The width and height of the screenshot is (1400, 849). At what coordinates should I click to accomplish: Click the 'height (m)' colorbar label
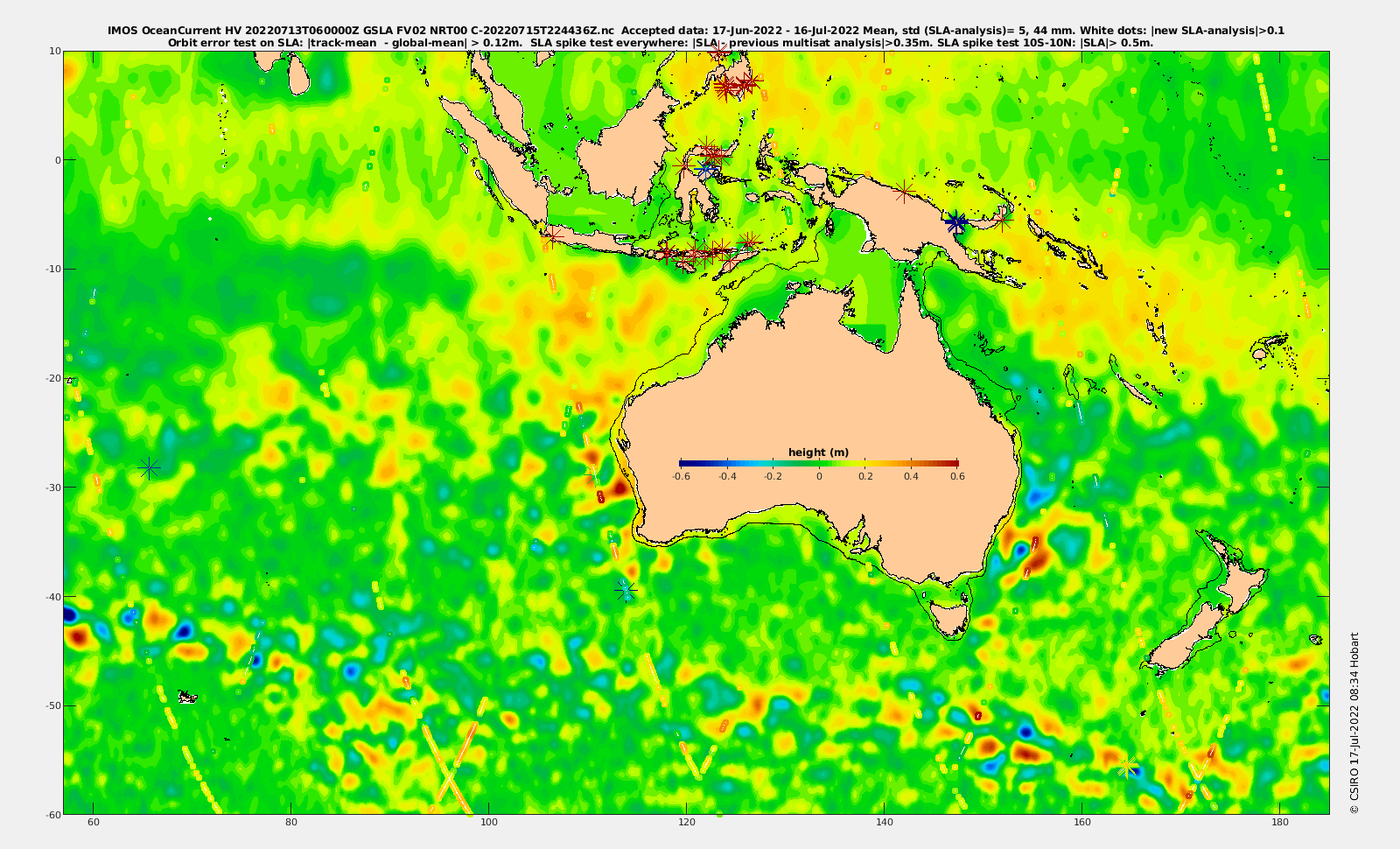[x=819, y=453]
